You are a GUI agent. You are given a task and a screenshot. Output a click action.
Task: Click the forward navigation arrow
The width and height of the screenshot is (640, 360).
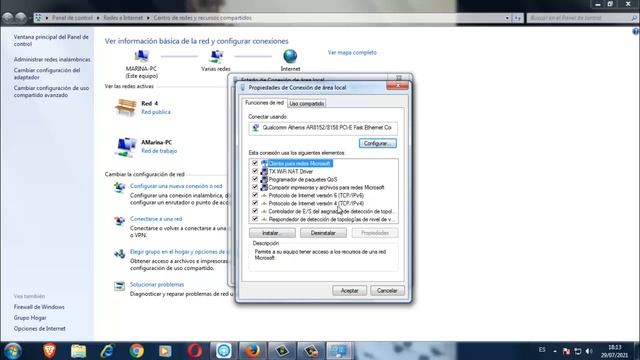[x=21, y=18]
